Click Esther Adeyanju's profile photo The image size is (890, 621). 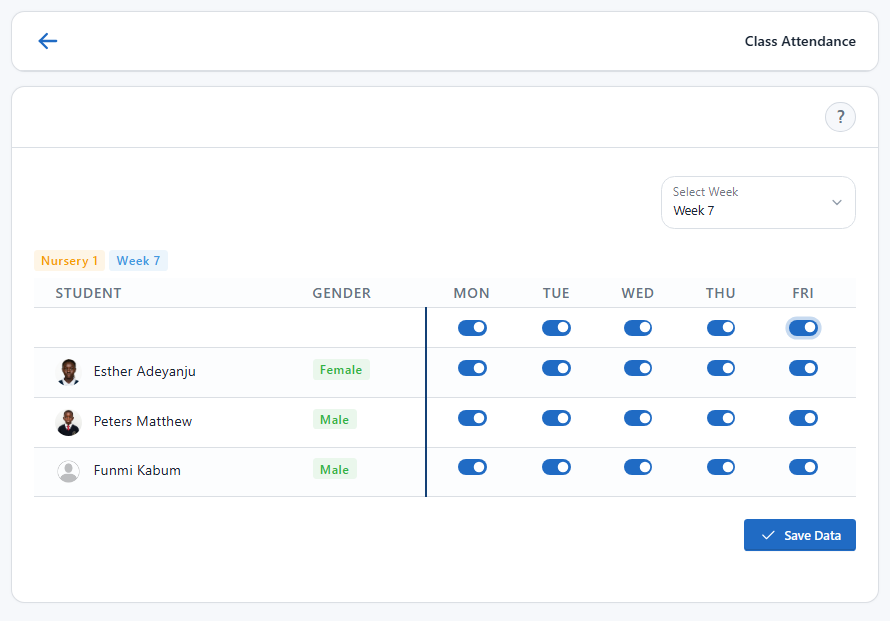pos(68,370)
